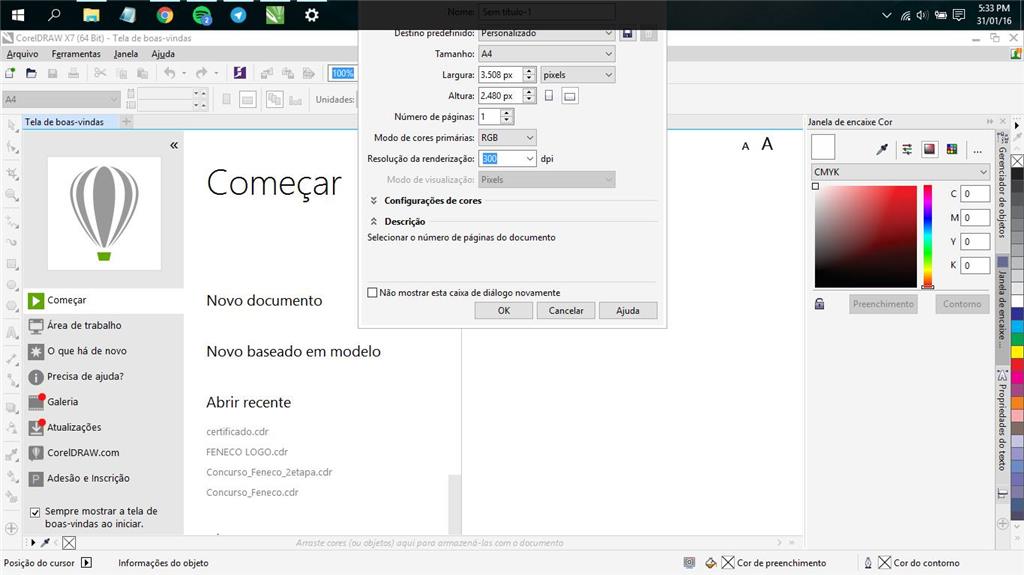Click inside the red color picker field
The width and height of the screenshot is (1024, 575).
(x=865, y=237)
